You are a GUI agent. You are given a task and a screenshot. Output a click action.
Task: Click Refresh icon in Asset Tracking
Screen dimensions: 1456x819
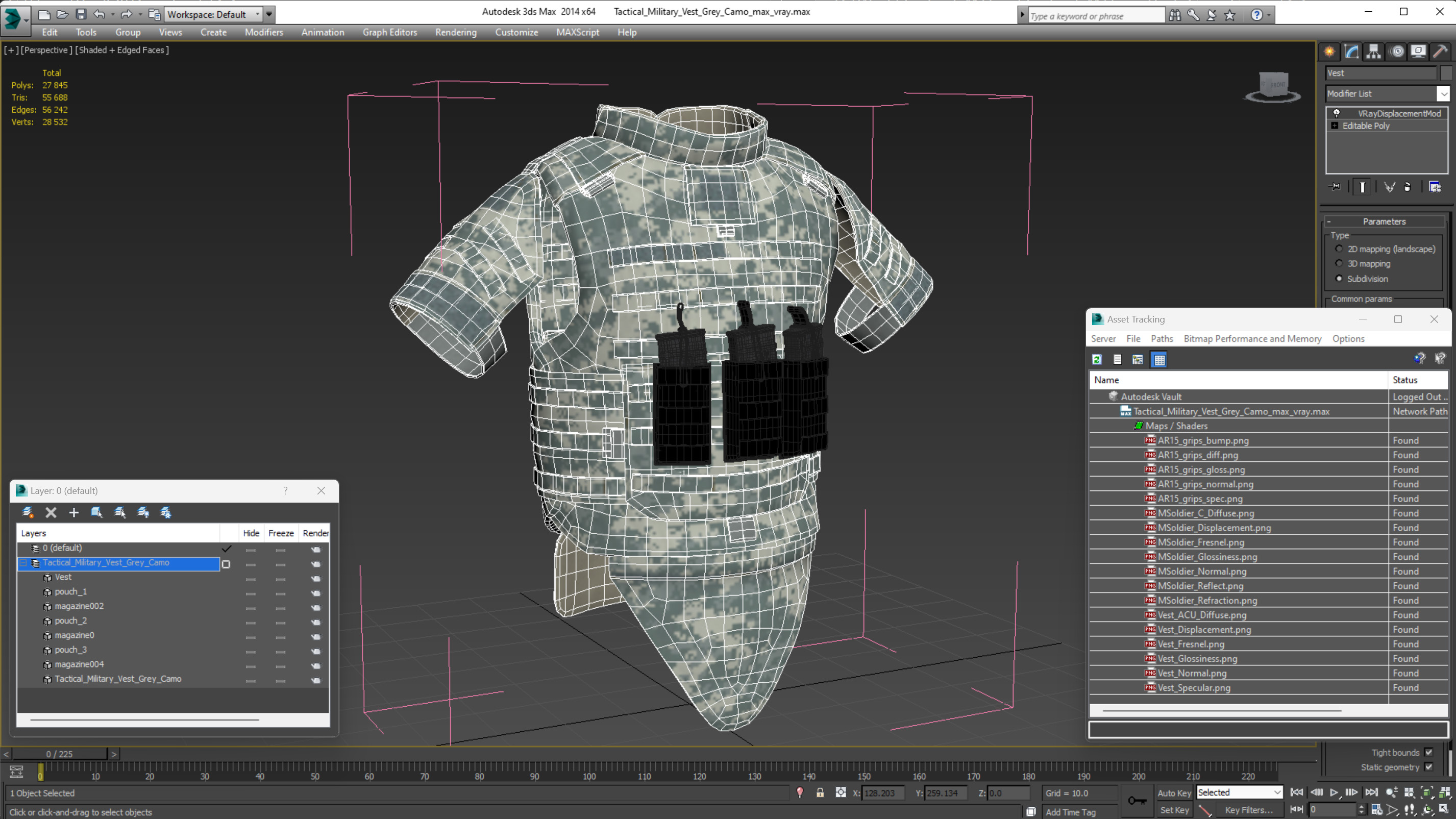click(1097, 359)
